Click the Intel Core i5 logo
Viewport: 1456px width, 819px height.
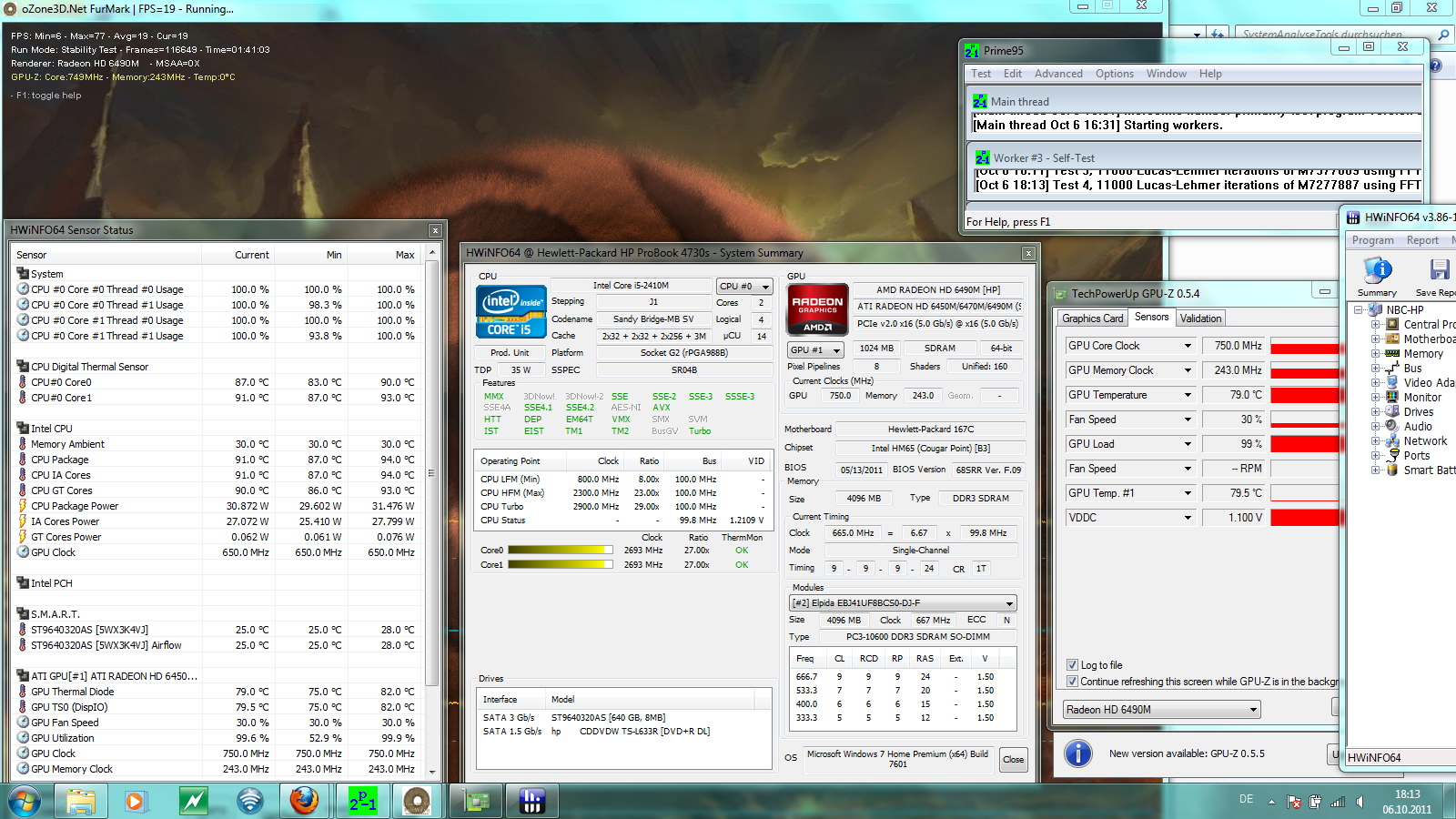pyautogui.click(x=510, y=311)
